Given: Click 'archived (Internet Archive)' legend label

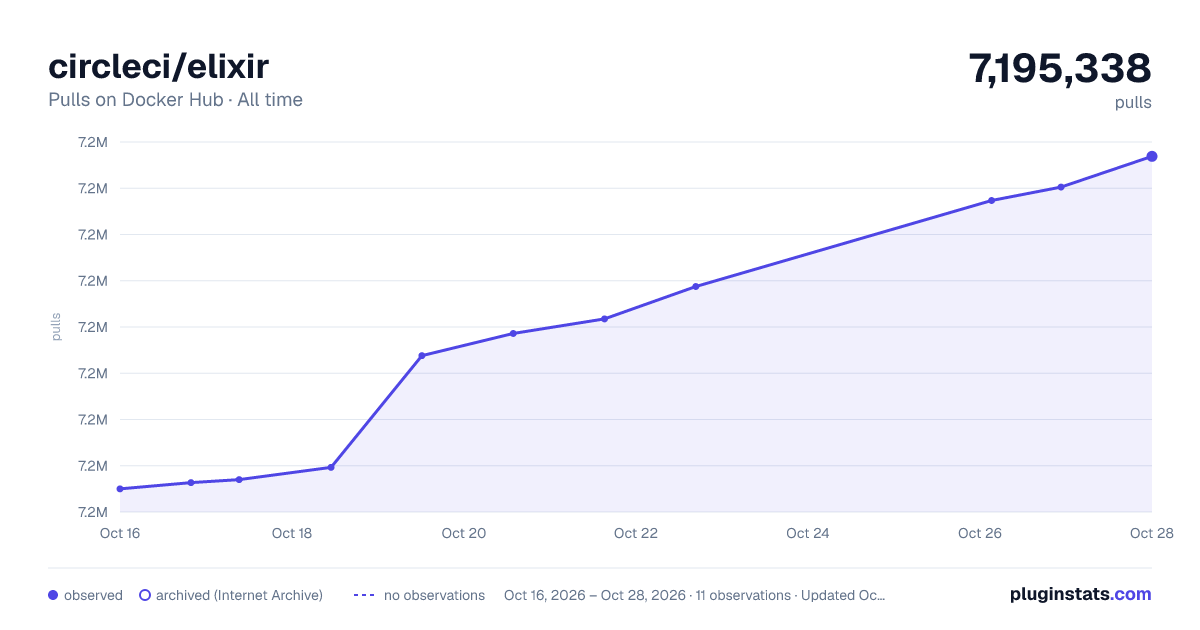Looking at the screenshot, I should (239, 595).
